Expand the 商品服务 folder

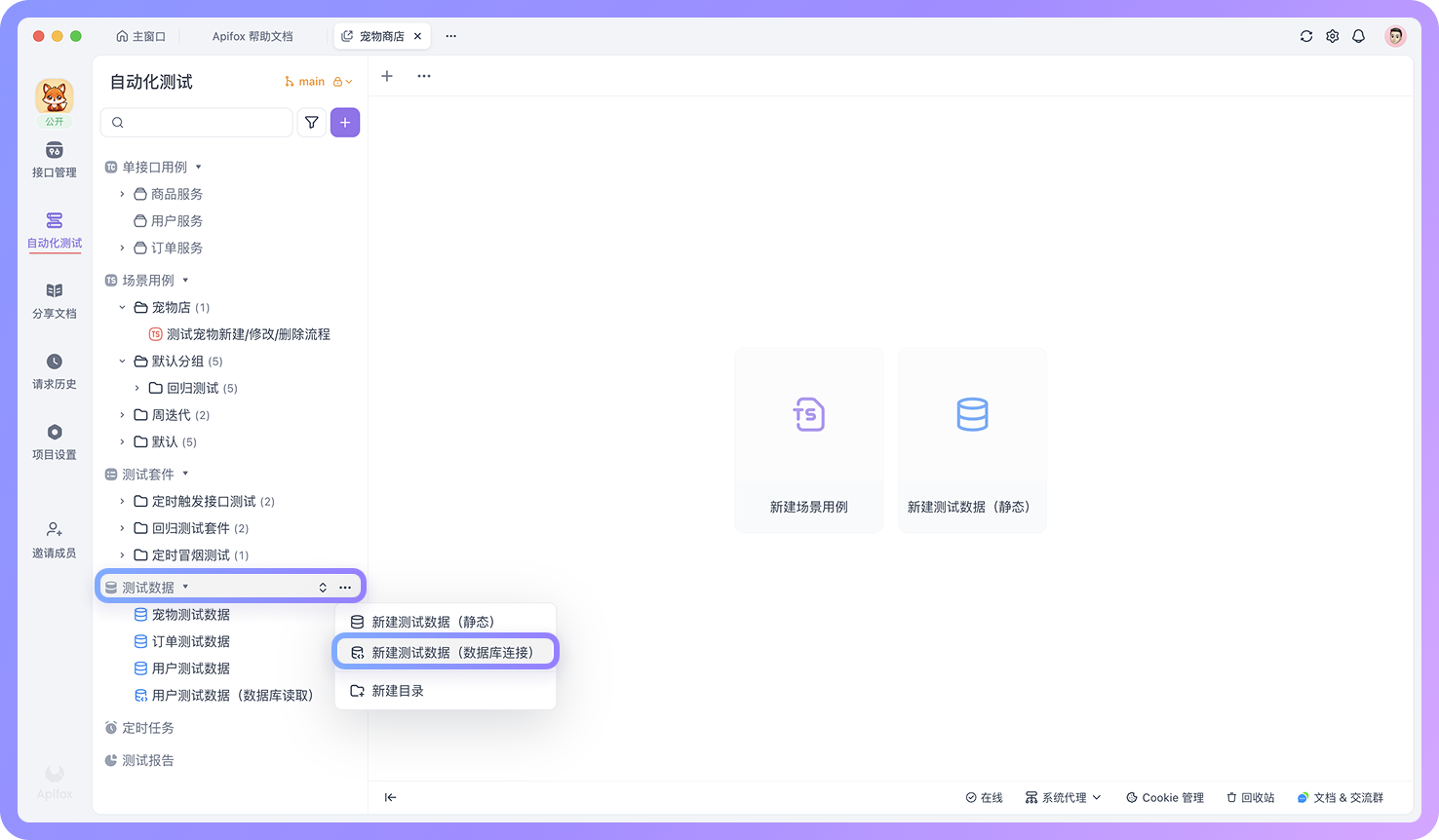122,194
